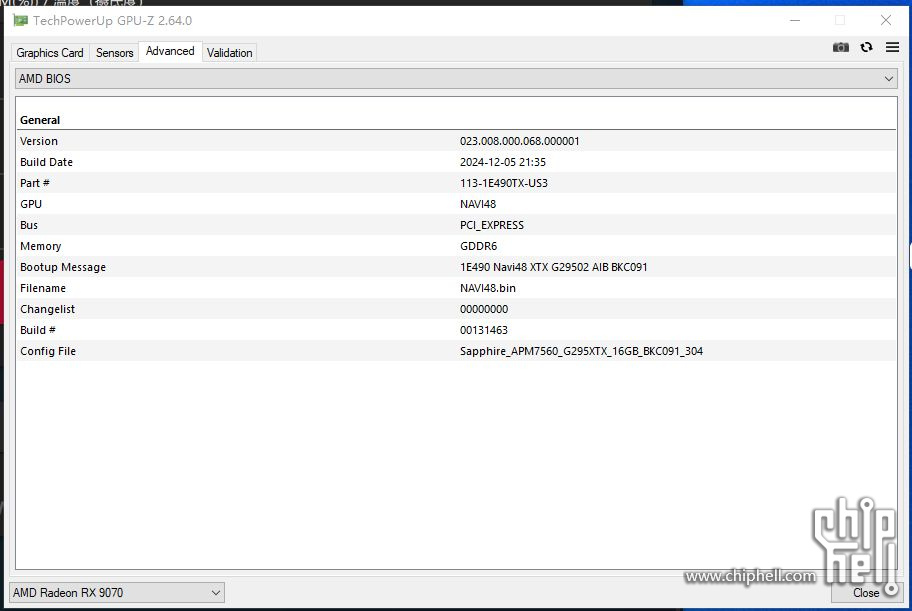Select the Memory row label

pyautogui.click(x=41, y=246)
